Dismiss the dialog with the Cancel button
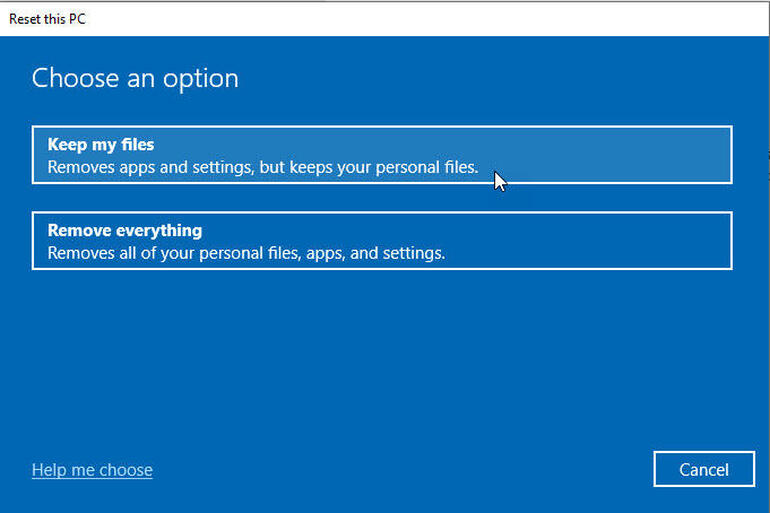Screen dimensions: 770x513 [x=703, y=470]
